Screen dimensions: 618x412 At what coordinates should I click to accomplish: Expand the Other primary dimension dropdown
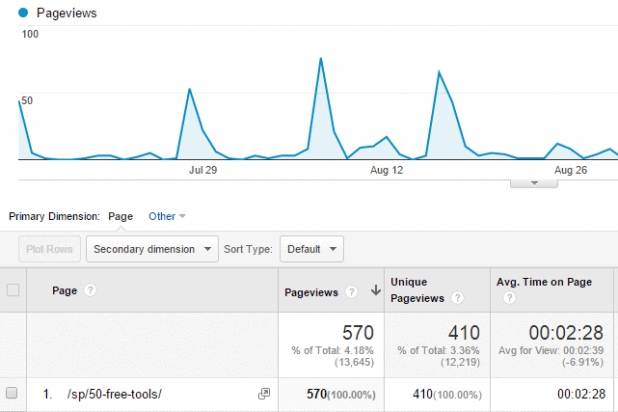(x=167, y=216)
